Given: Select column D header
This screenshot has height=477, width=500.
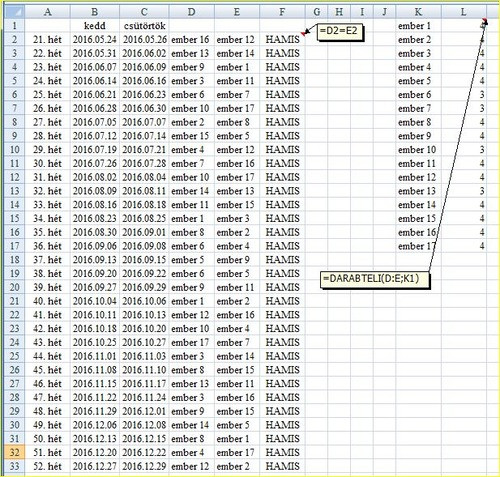Looking at the screenshot, I should [x=191, y=12].
